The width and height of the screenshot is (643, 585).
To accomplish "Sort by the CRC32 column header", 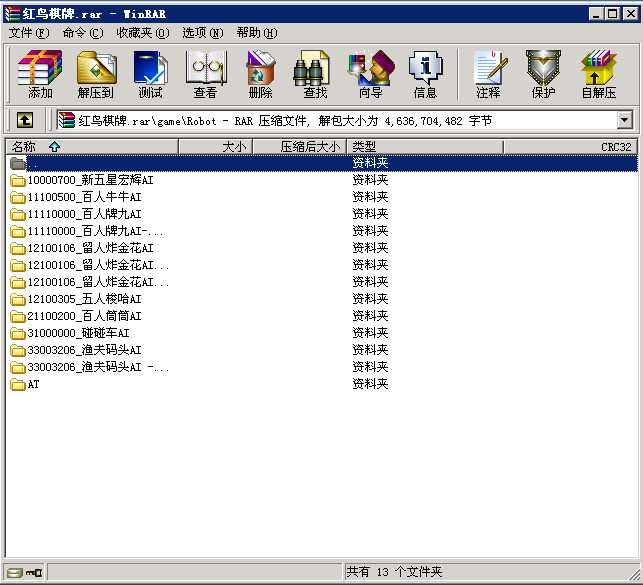I will click(x=570, y=147).
